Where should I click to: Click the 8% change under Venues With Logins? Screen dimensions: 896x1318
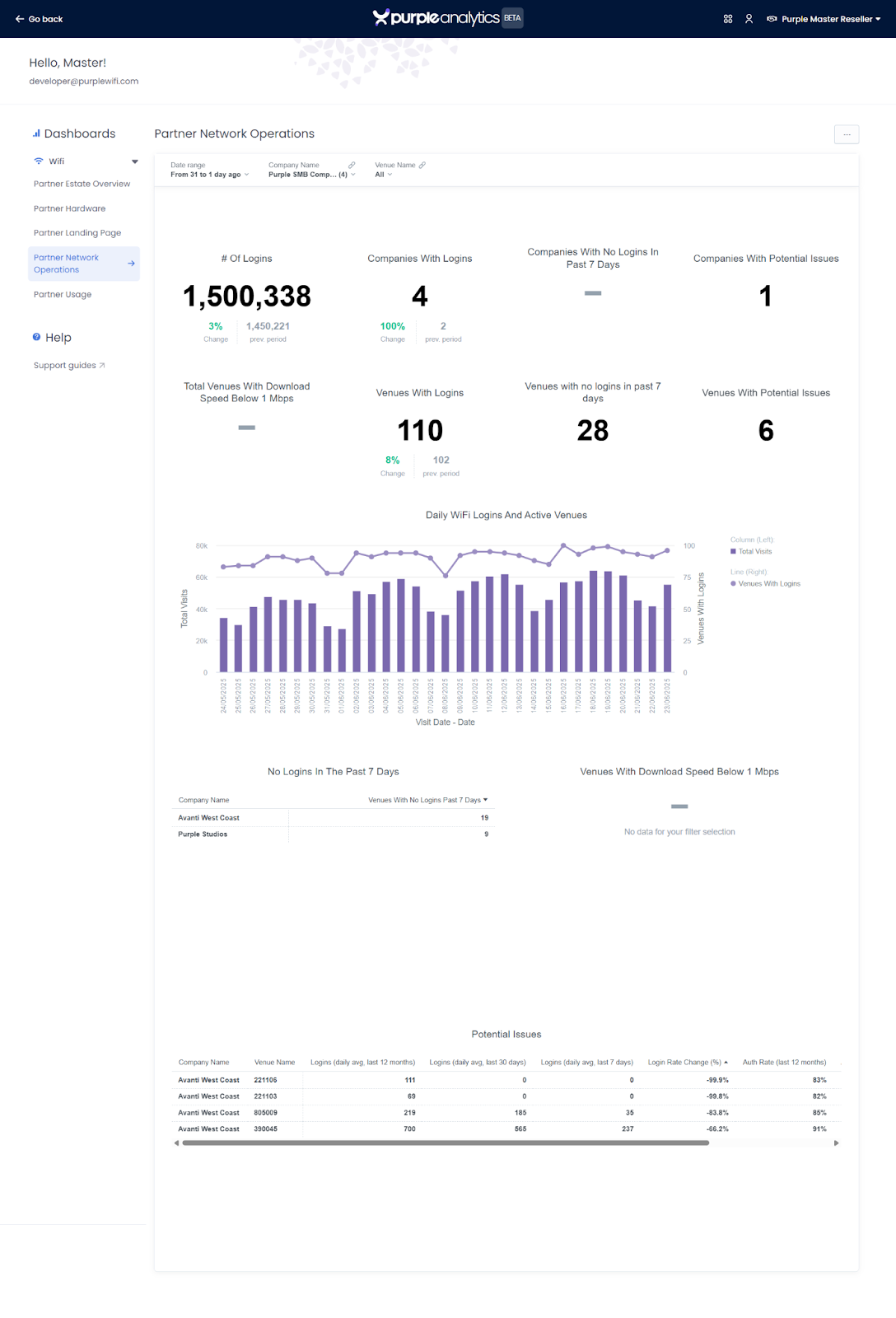(x=393, y=460)
